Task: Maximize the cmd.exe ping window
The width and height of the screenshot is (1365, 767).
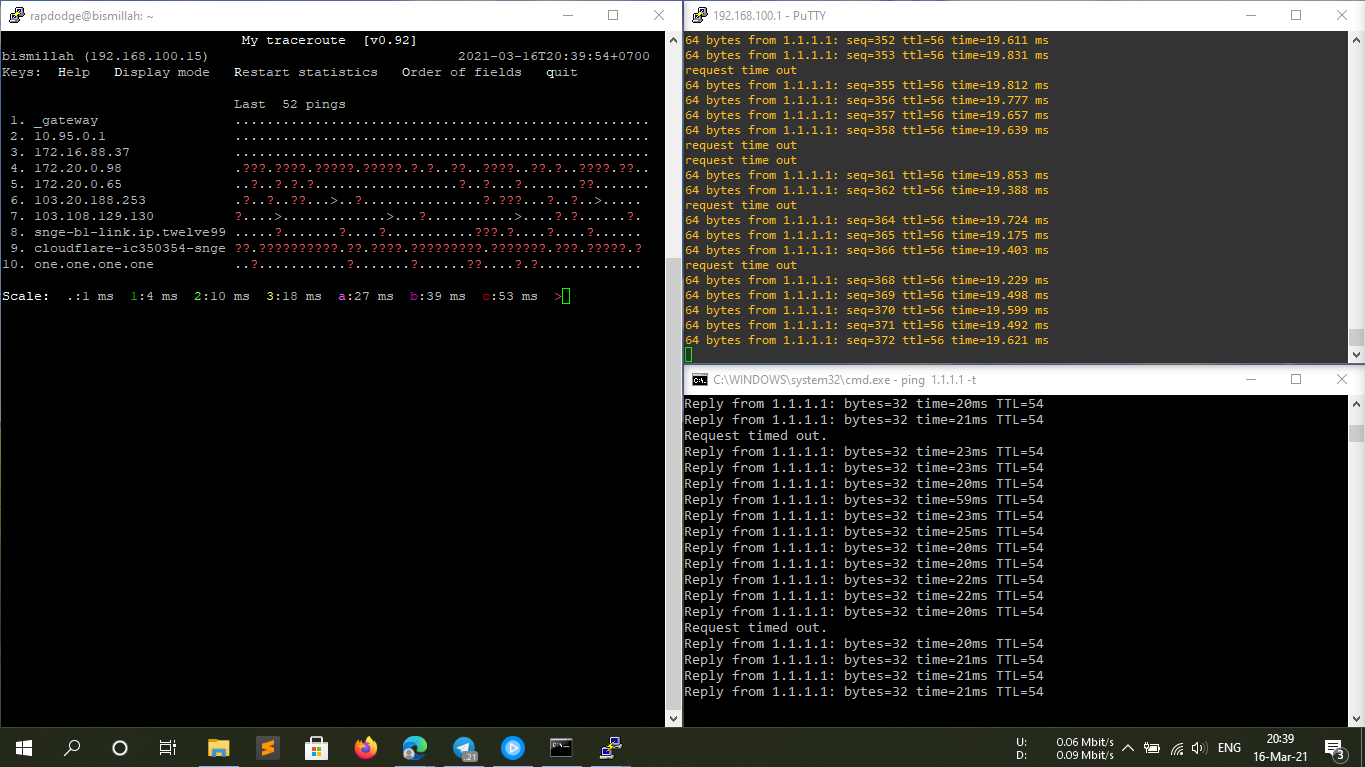Action: coord(1296,379)
